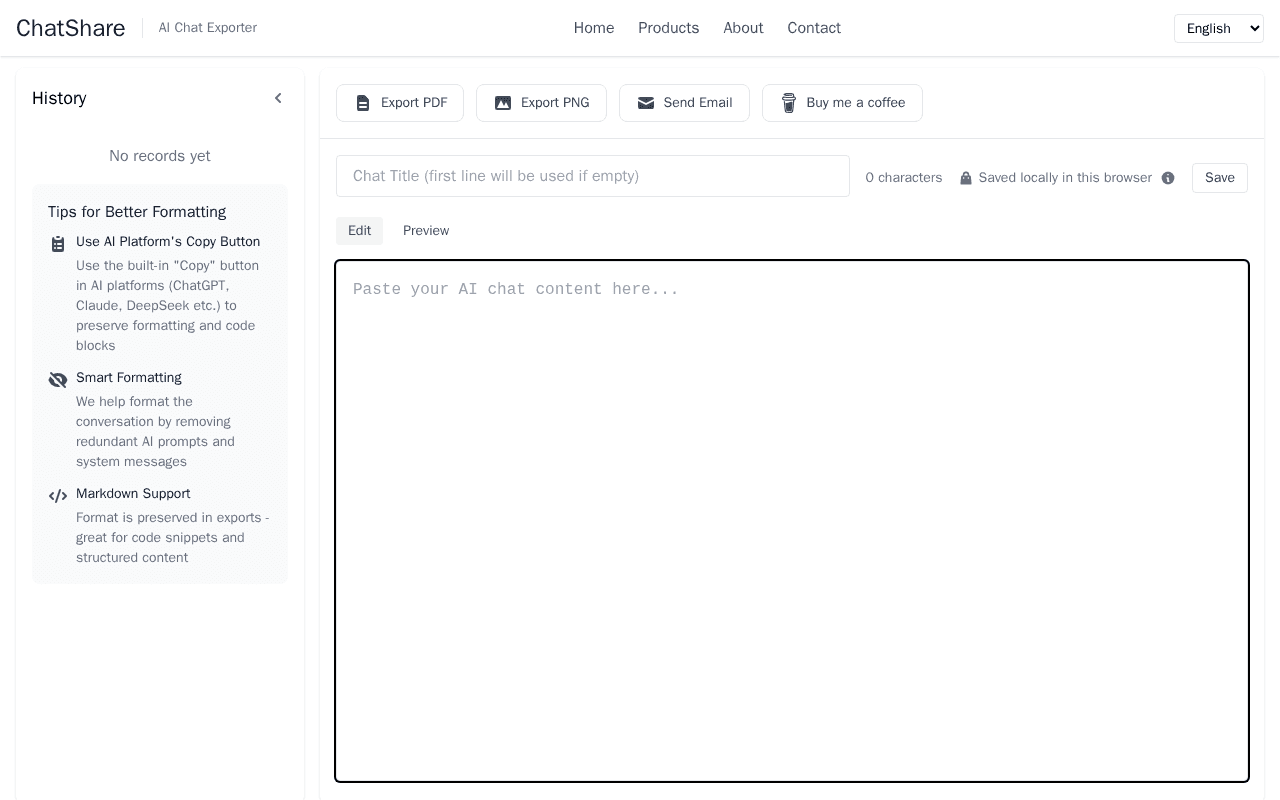Switch to the Preview tab
Screen dimensions: 1280x800
[426, 231]
